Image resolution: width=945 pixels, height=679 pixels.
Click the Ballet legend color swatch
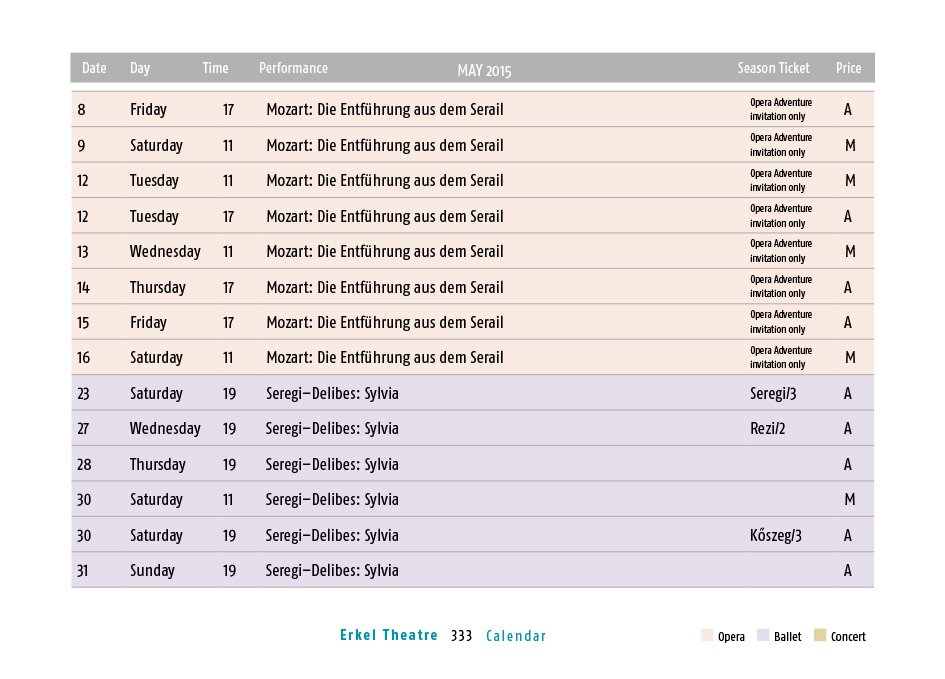click(x=763, y=636)
